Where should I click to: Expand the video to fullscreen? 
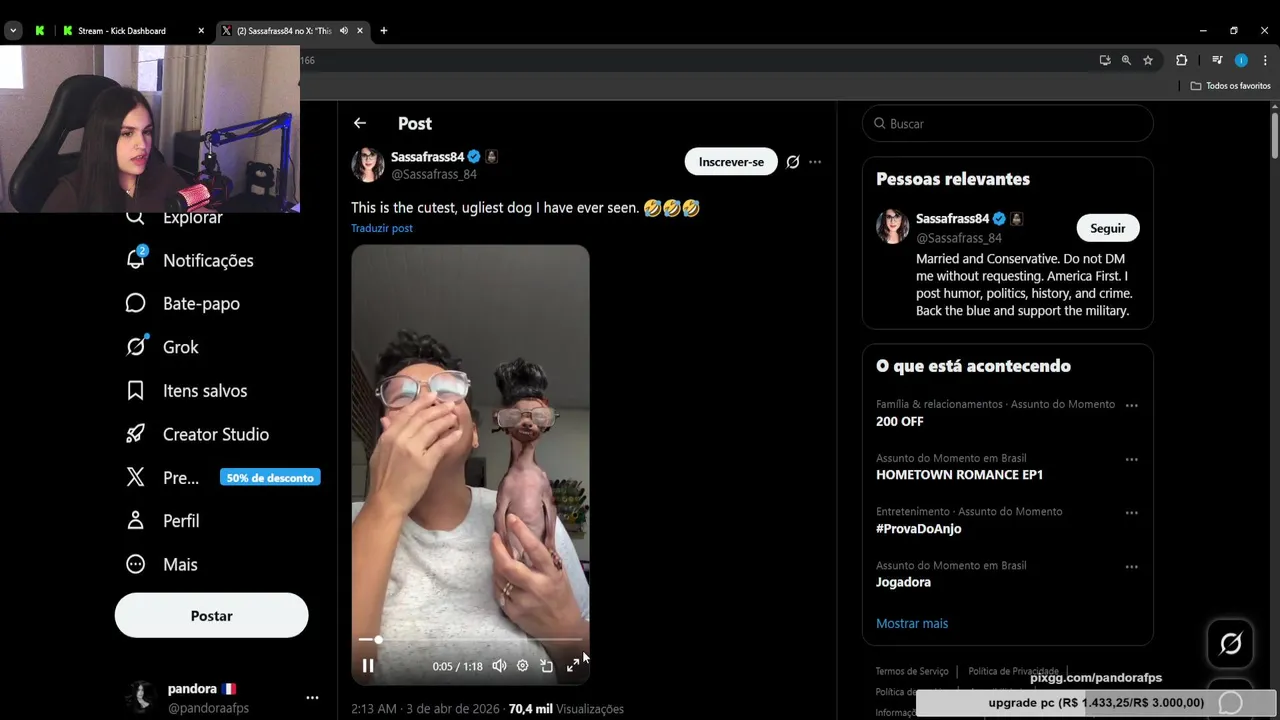tap(573, 666)
